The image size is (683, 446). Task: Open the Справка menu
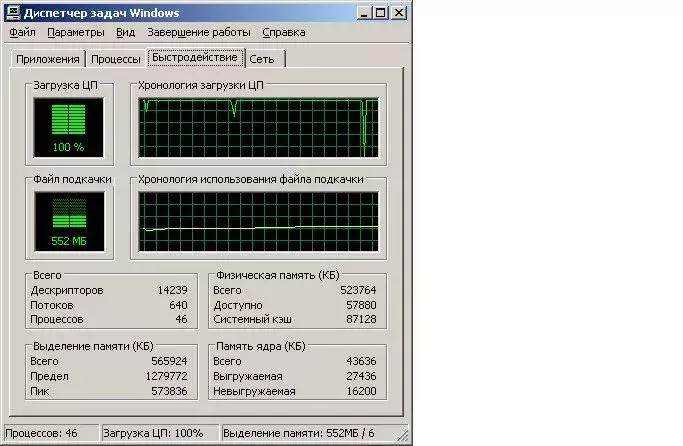(x=284, y=33)
